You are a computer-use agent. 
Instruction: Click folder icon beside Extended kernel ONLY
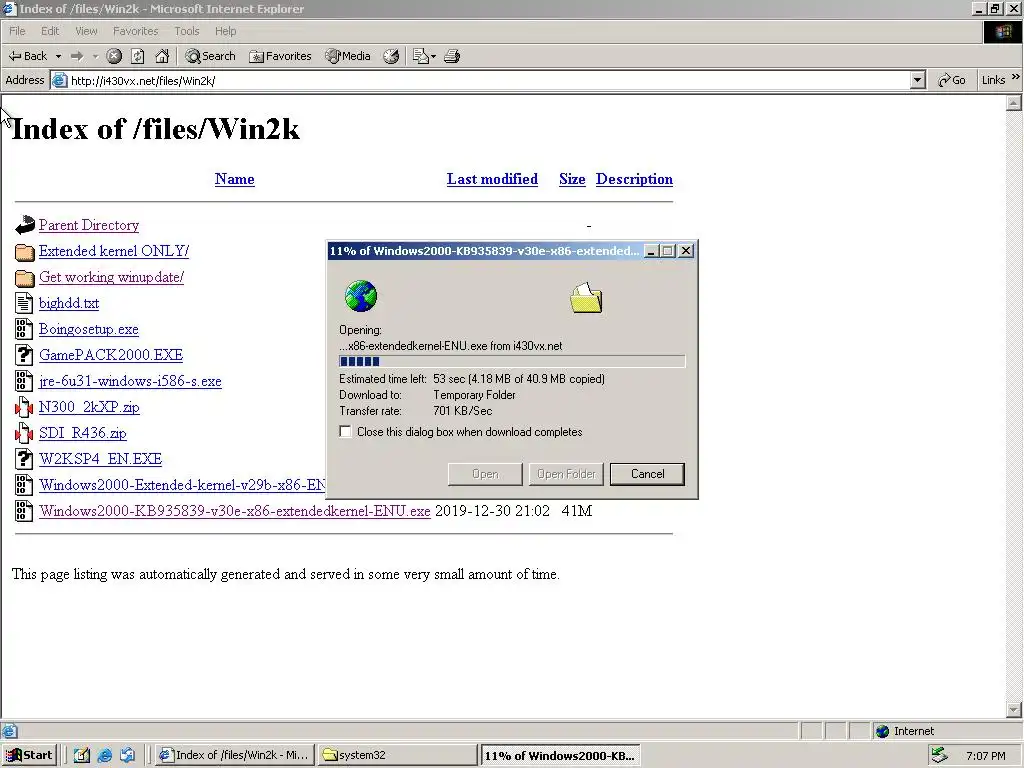pos(24,251)
